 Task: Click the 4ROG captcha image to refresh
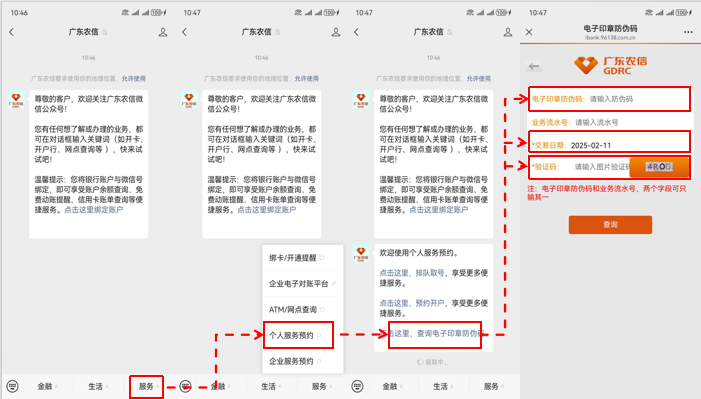(659, 167)
